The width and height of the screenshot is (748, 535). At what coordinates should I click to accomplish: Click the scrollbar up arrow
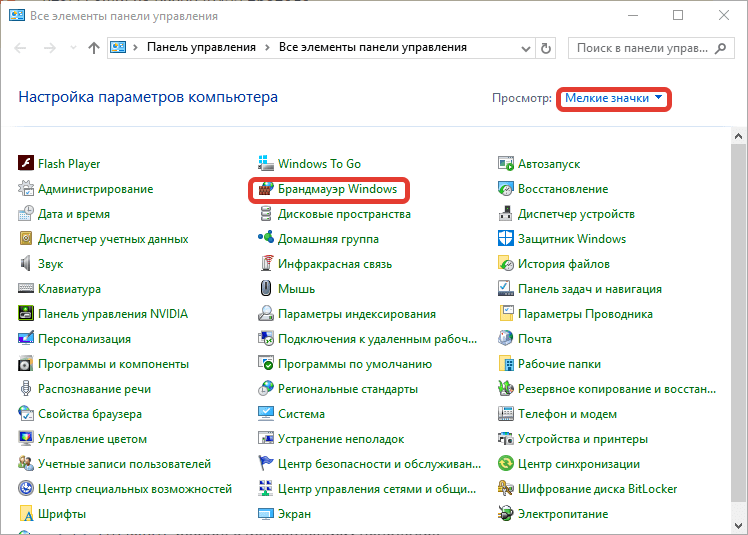point(738,136)
